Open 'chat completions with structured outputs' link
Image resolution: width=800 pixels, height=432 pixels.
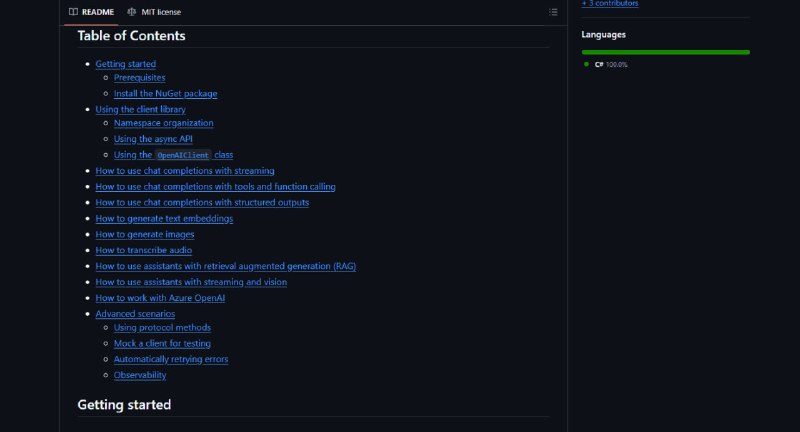coord(202,202)
